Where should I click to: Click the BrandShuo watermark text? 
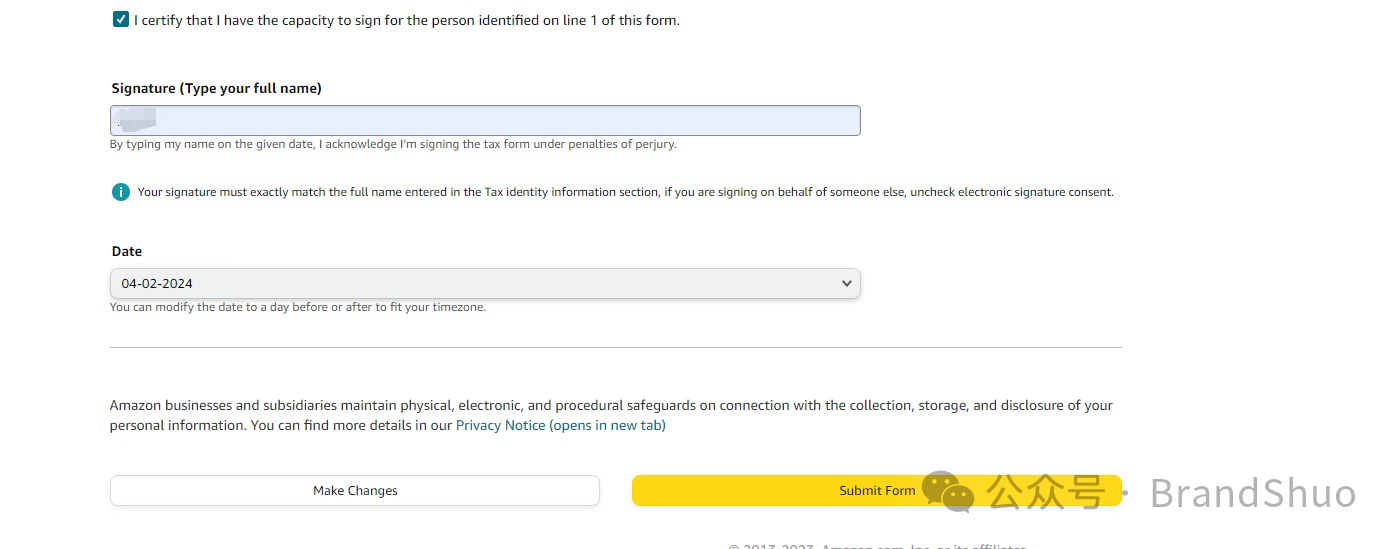pyautogui.click(x=1252, y=494)
